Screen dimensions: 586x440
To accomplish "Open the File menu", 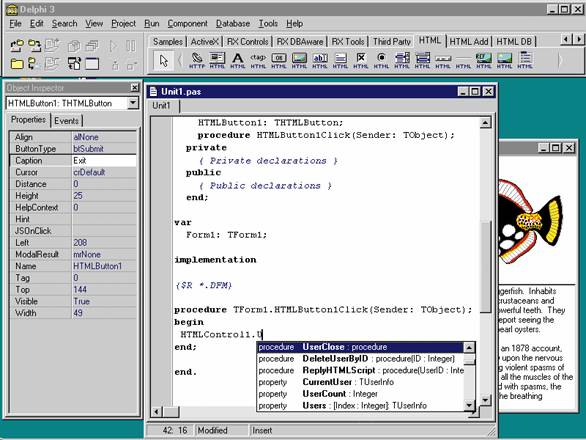I will point(15,24).
